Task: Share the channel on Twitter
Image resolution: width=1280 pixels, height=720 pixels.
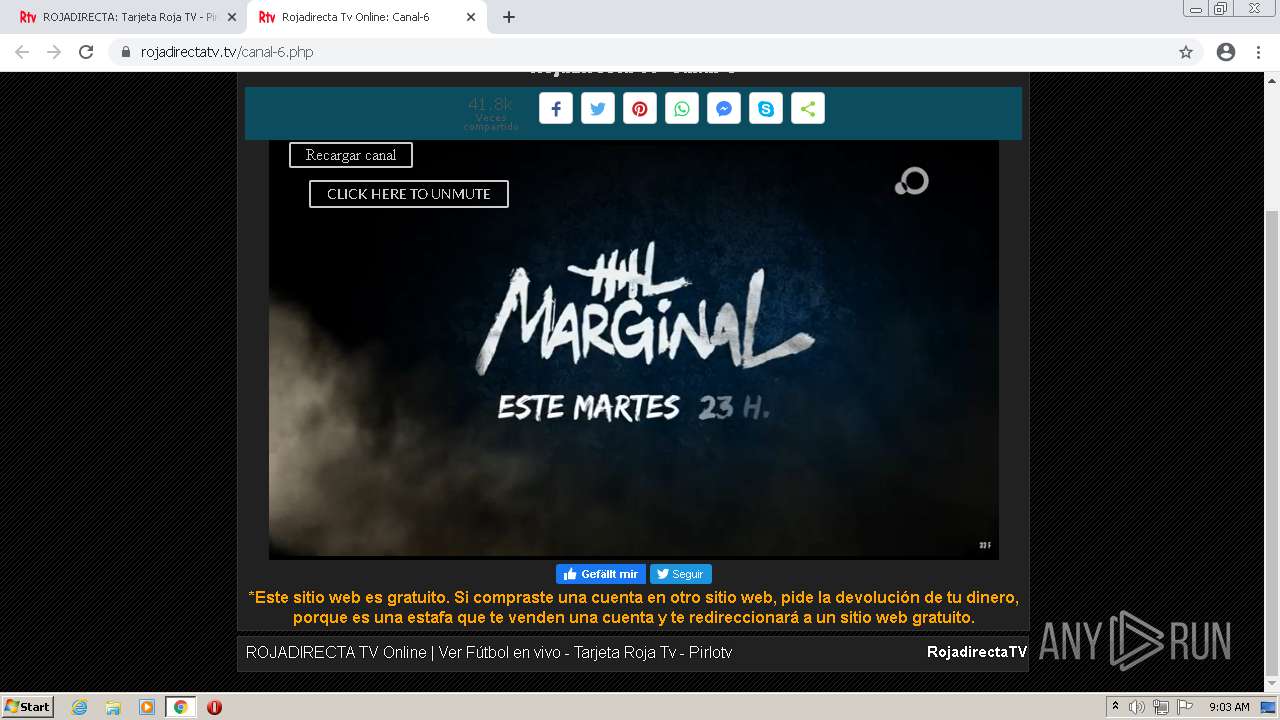Action: coord(598,109)
